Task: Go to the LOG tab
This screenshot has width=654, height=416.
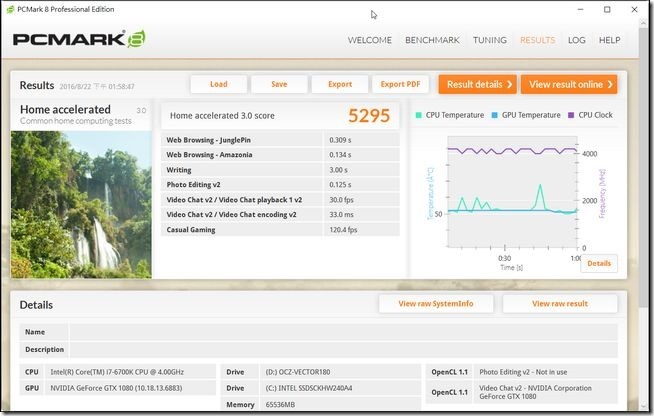Action: click(x=576, y=40)
